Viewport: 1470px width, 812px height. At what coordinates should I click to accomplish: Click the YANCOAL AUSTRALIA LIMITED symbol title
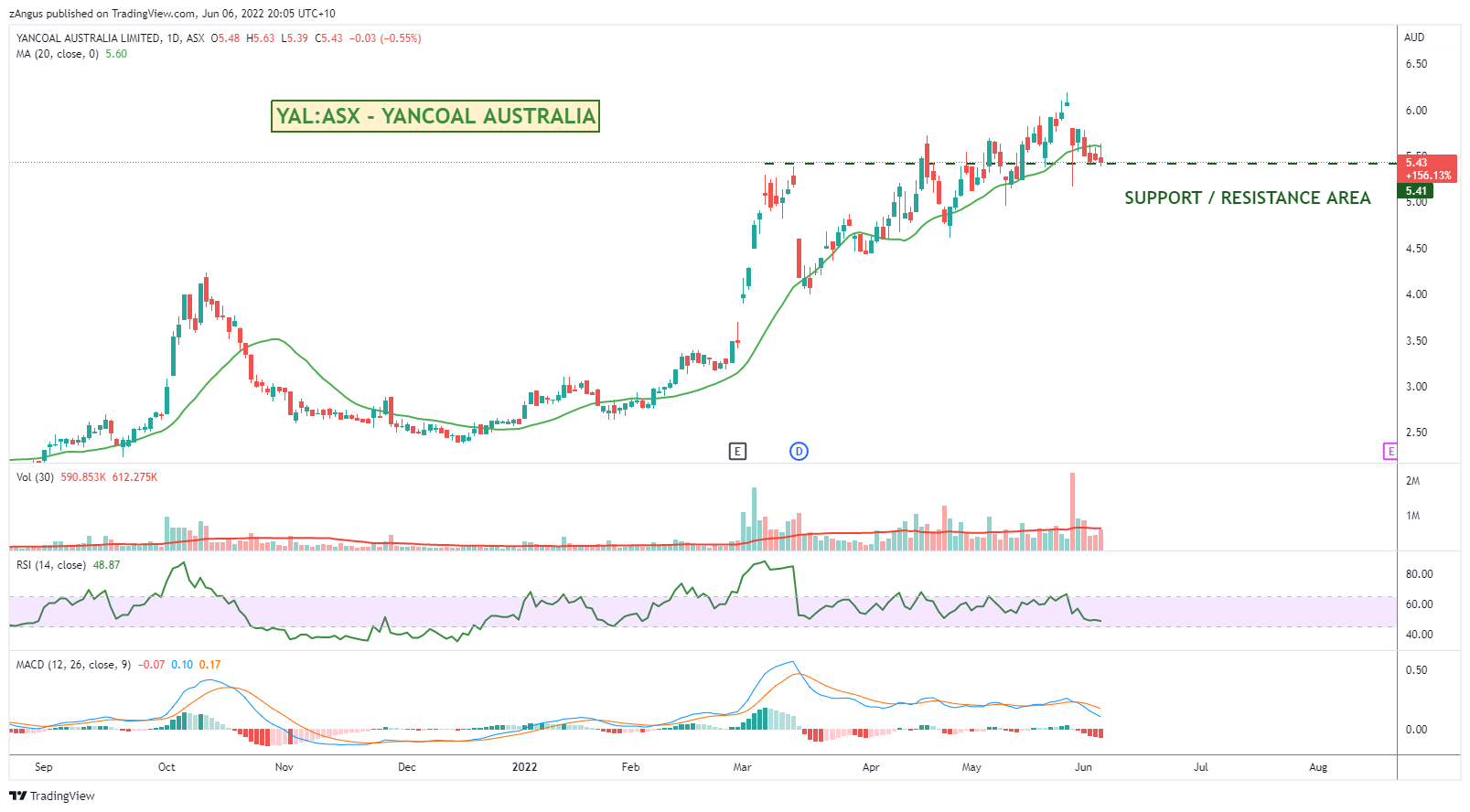(x=88, y=38)
